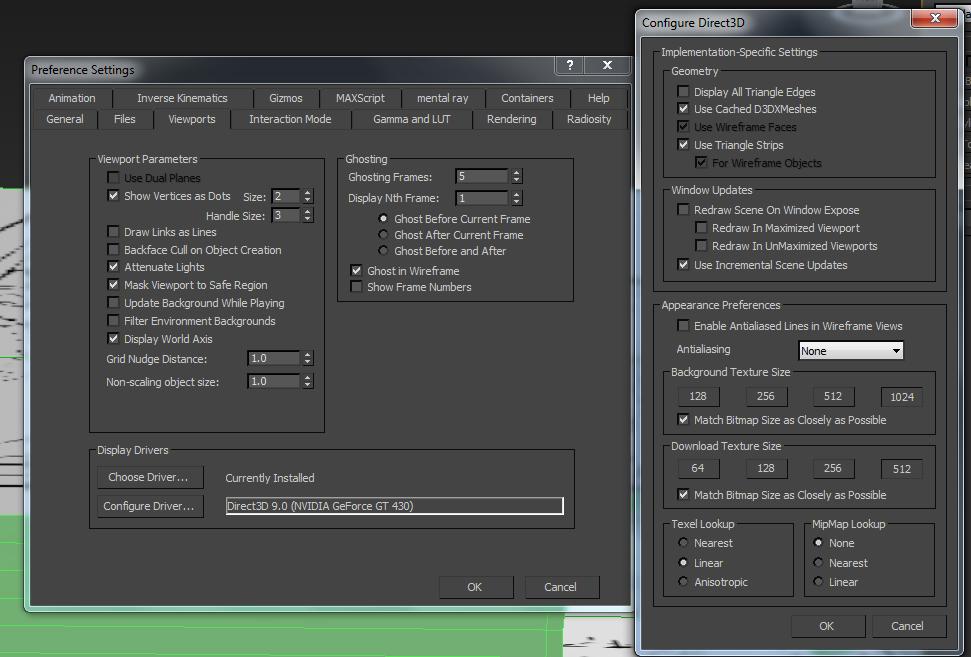
Task: Close the Preference Settings dialog
Action: tap(607, 64)
